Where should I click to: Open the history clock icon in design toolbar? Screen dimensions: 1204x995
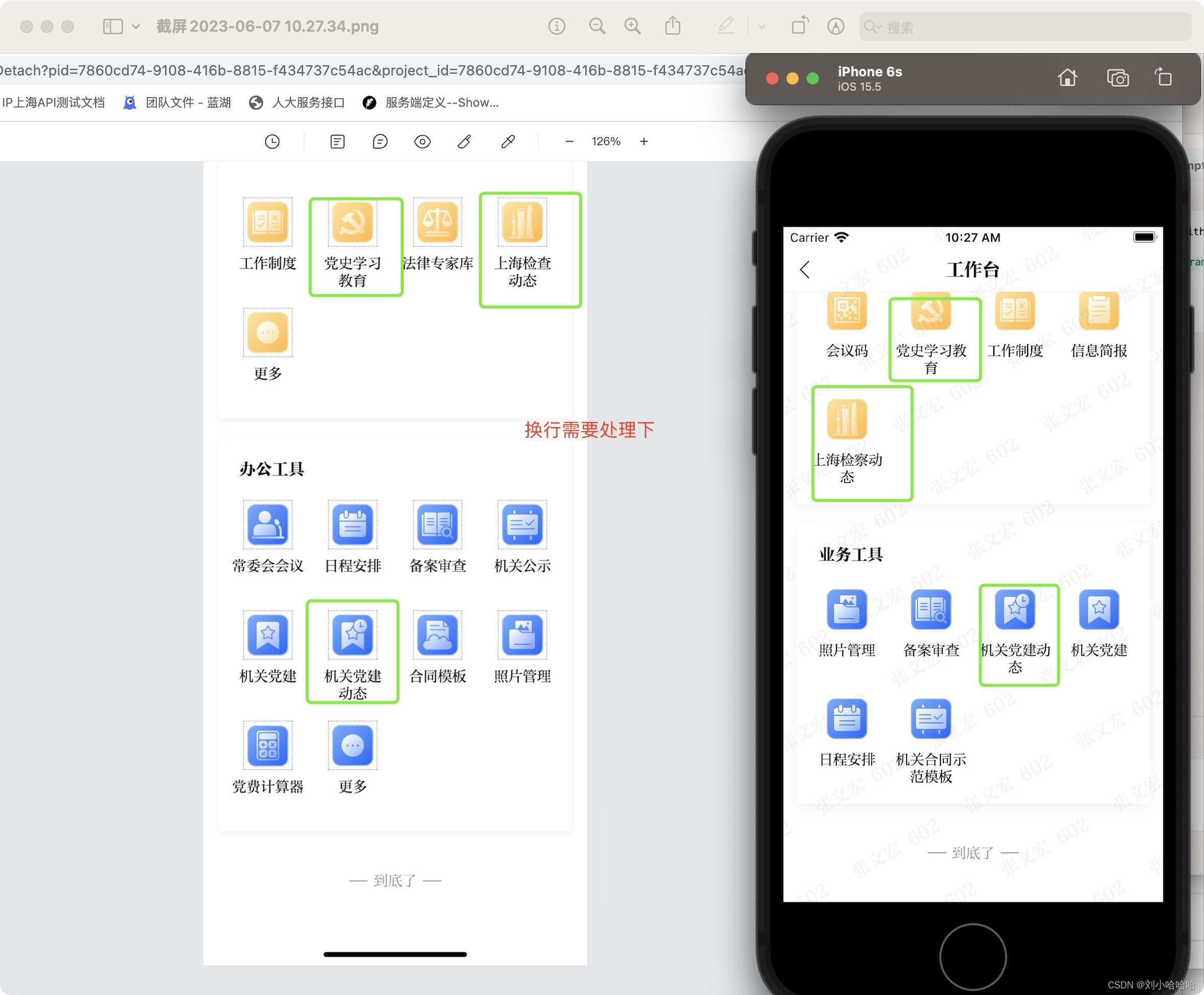pos(272,141)
